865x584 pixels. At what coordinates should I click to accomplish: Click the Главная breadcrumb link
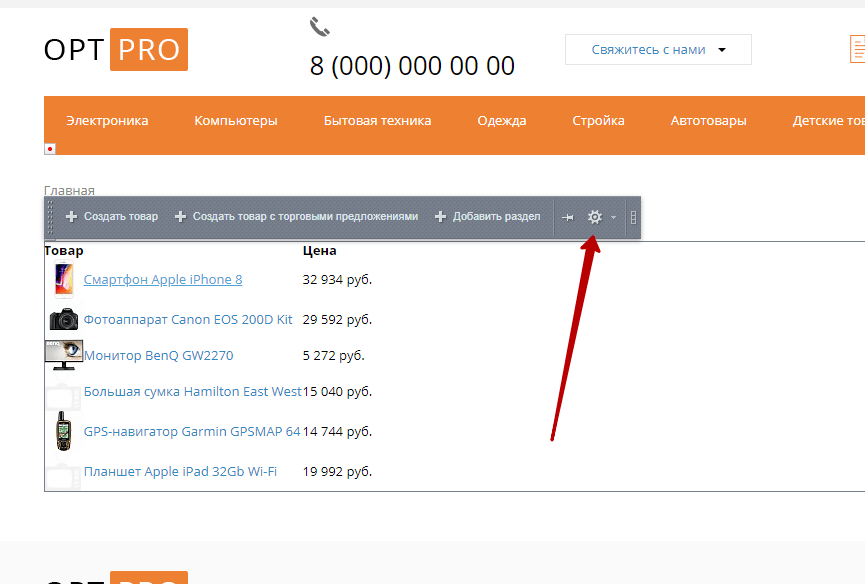69,191
